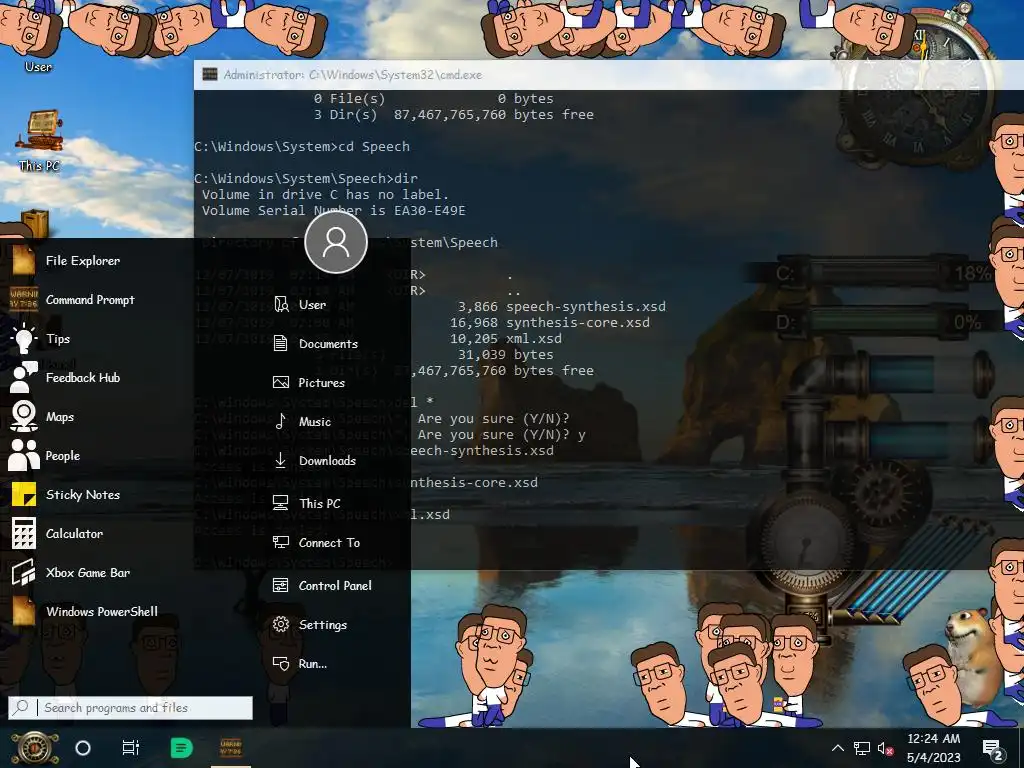The height and width of the screenshot is (768, 1024).
Task: Open Settings gear entry
Action: pos(310,625)
